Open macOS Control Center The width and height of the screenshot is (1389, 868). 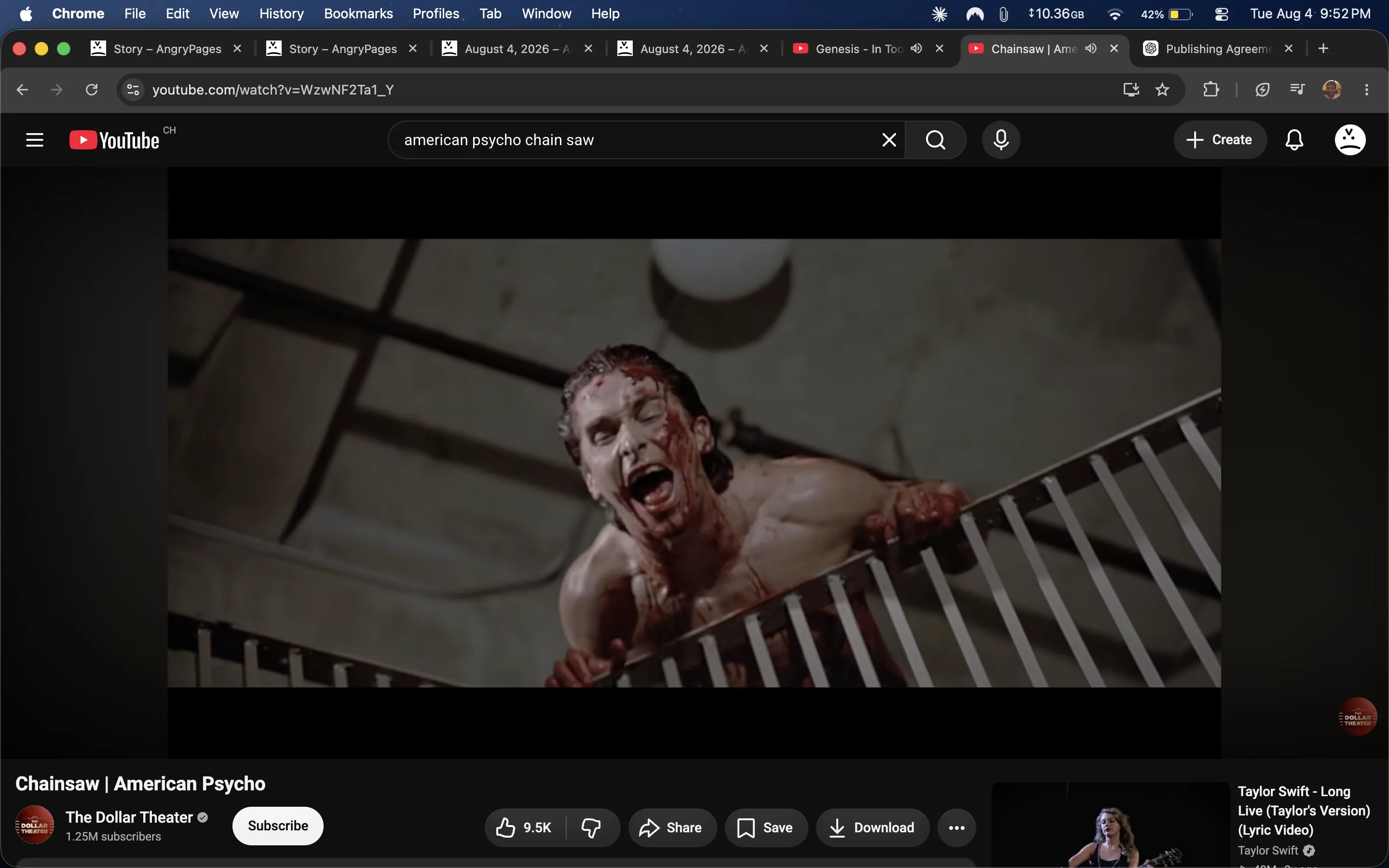pyautogui.click(x=1222, y=14)
